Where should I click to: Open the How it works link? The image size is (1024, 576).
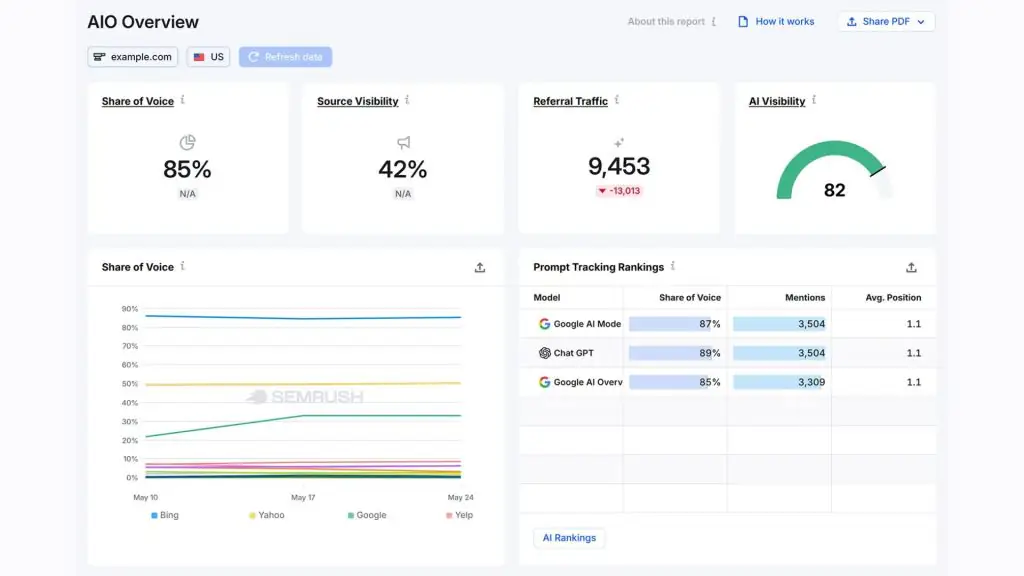click(x=776, y=22)
